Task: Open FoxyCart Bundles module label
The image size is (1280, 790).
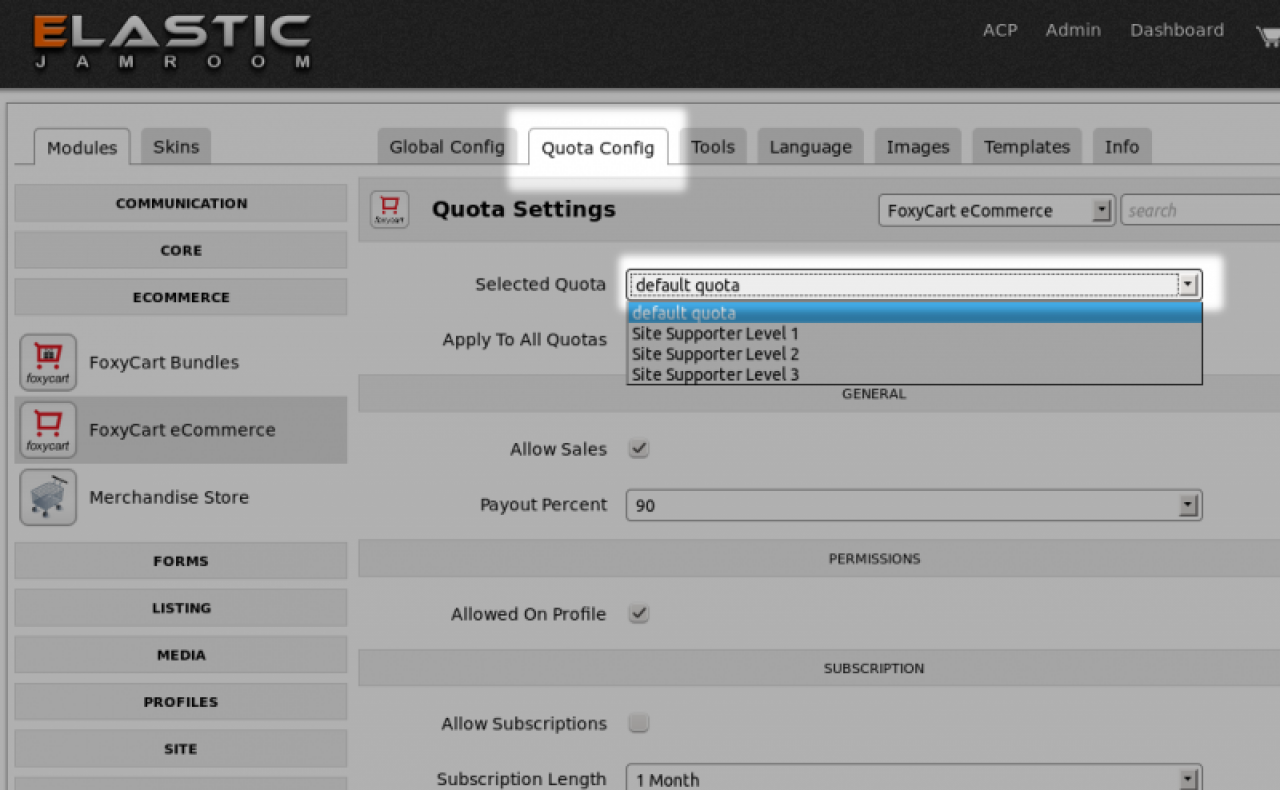Action: coord(164,362)
